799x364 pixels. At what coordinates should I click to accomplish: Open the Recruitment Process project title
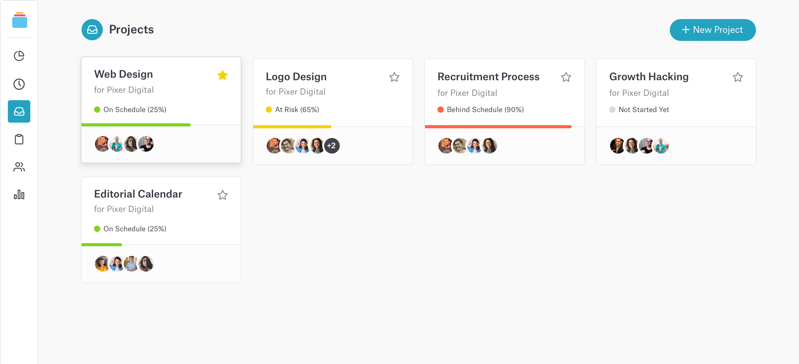click(x=488, y=77)
